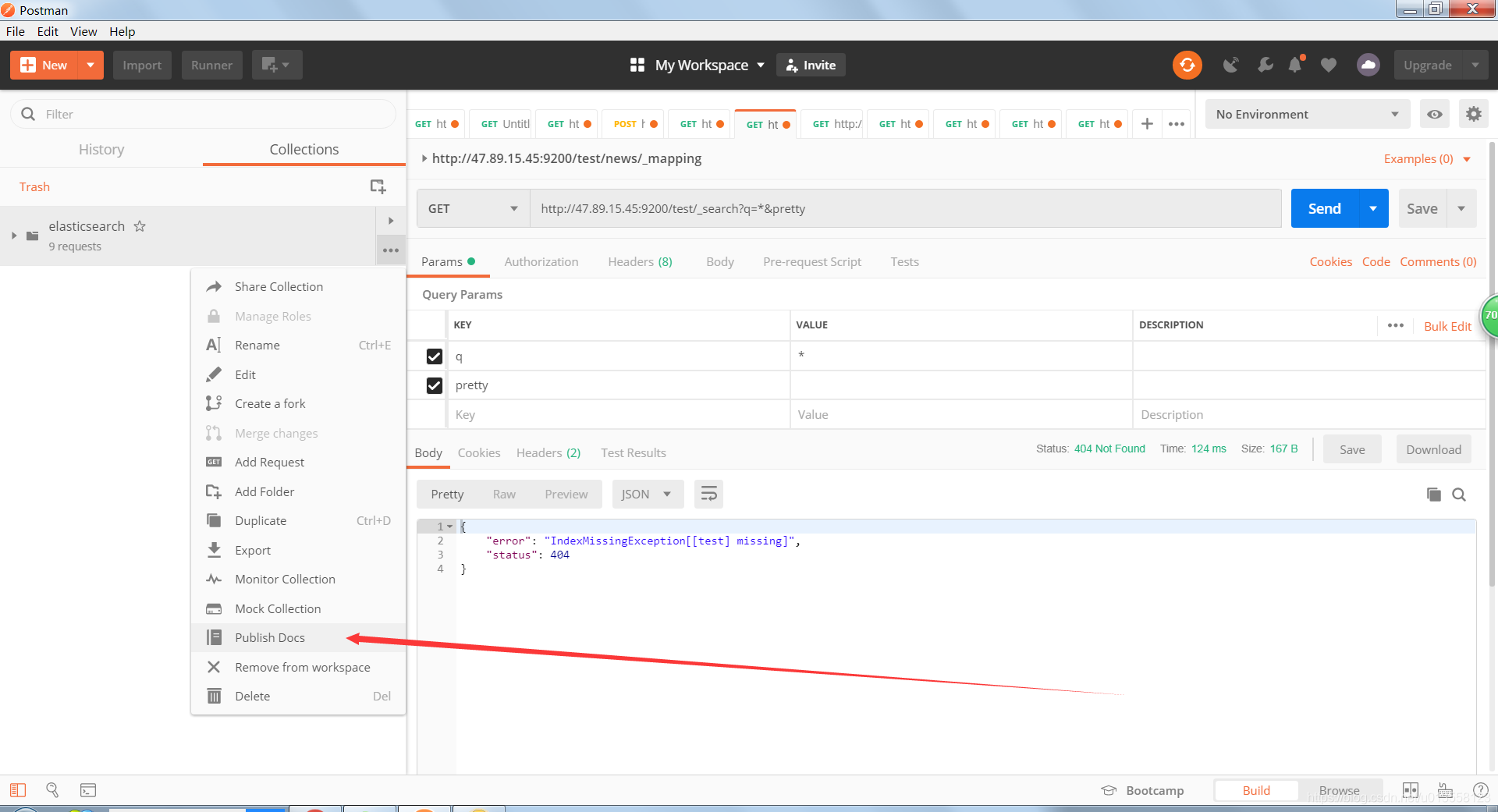
Task: Expand the No Environment selector
Action: pyautogui.click(x=1307, y=114)
